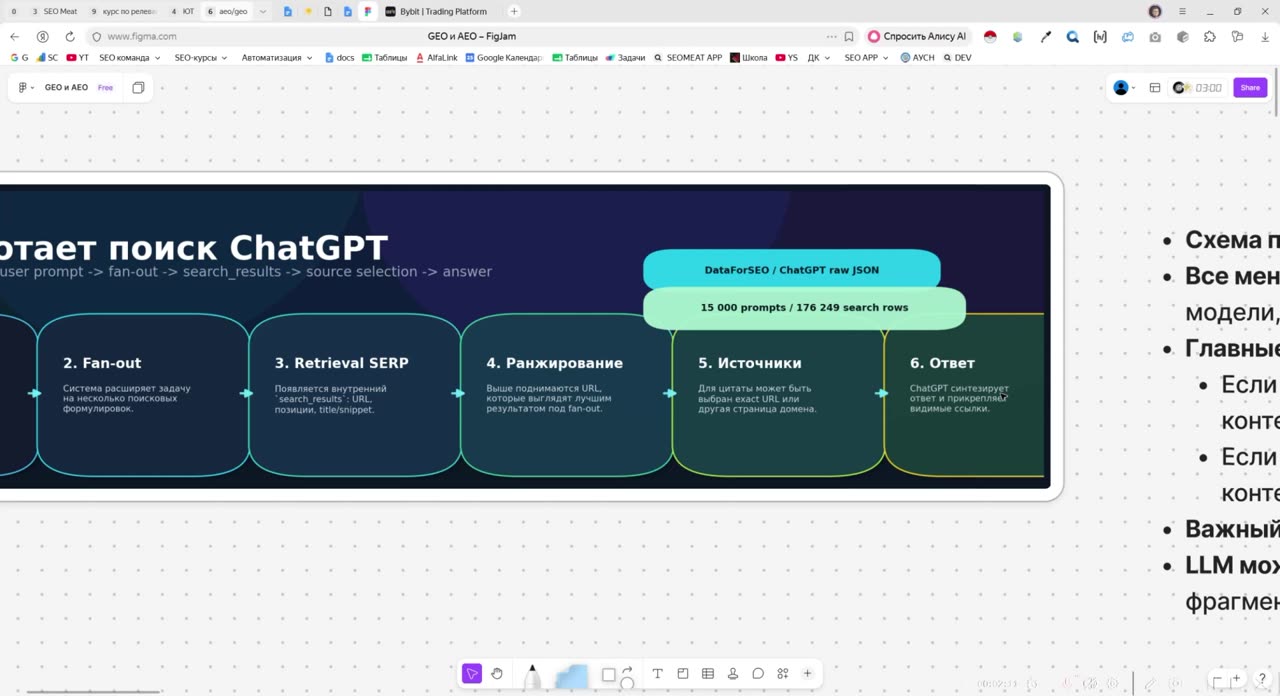Select the Comment tool
The image size is (1280, 696).
tap(758, 674)
